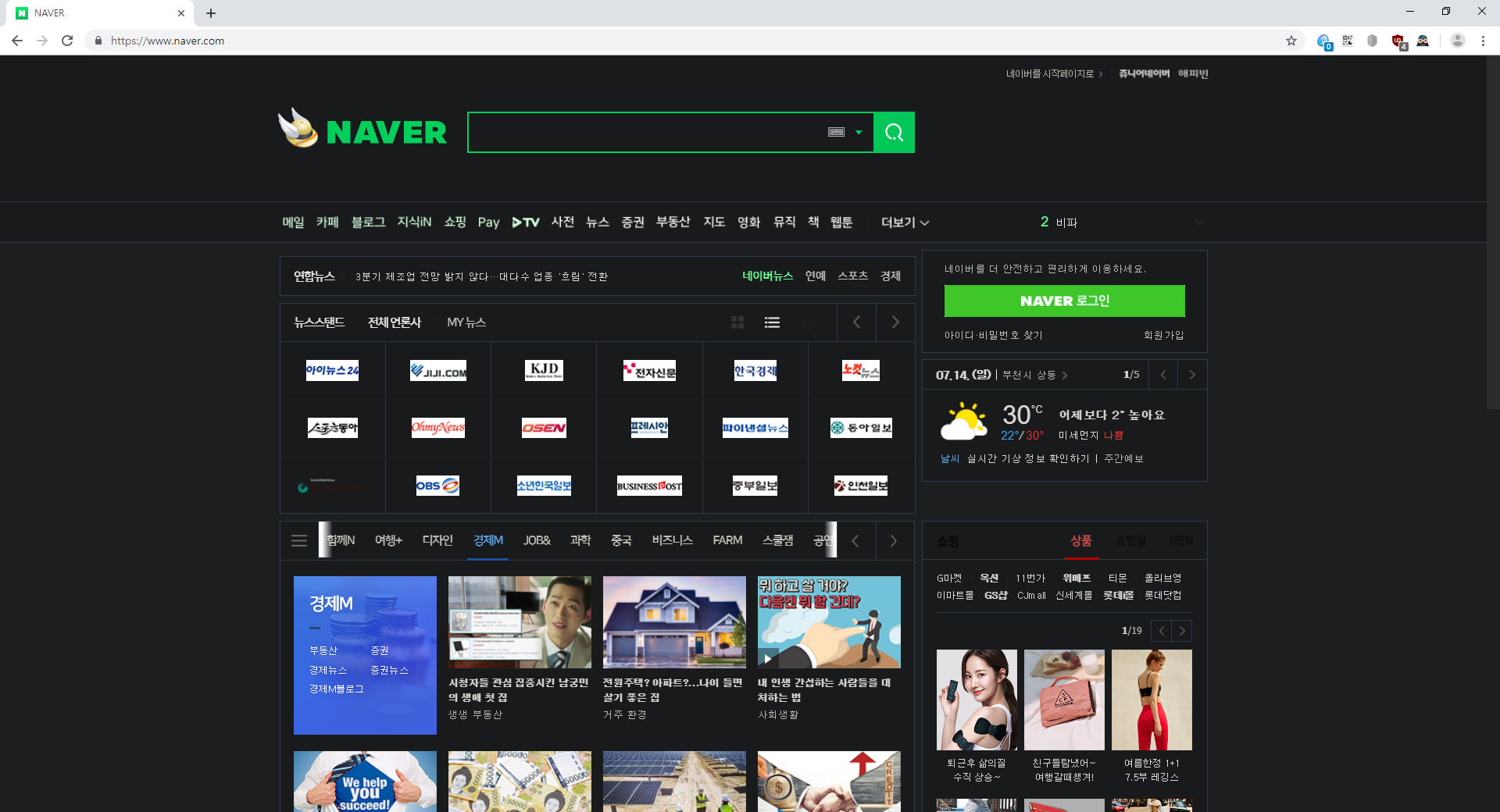Select the FARM topic tab
This screenshot has height=812, width=1500.
(x=727, y=540)
